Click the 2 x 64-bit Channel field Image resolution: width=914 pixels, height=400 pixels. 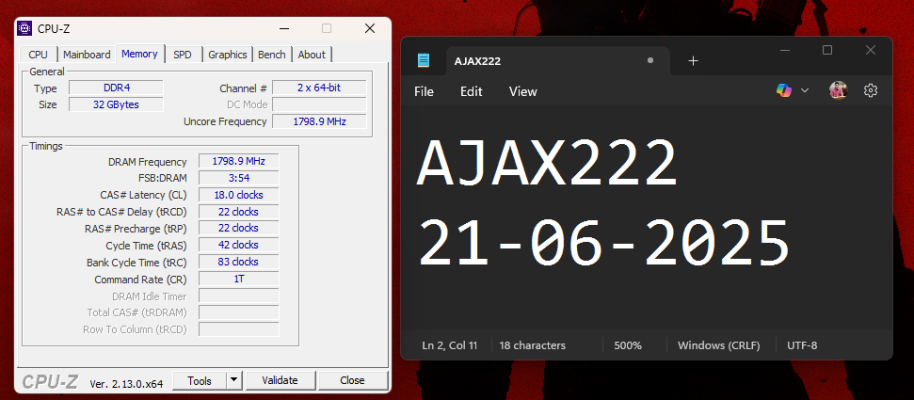[319, 88]
